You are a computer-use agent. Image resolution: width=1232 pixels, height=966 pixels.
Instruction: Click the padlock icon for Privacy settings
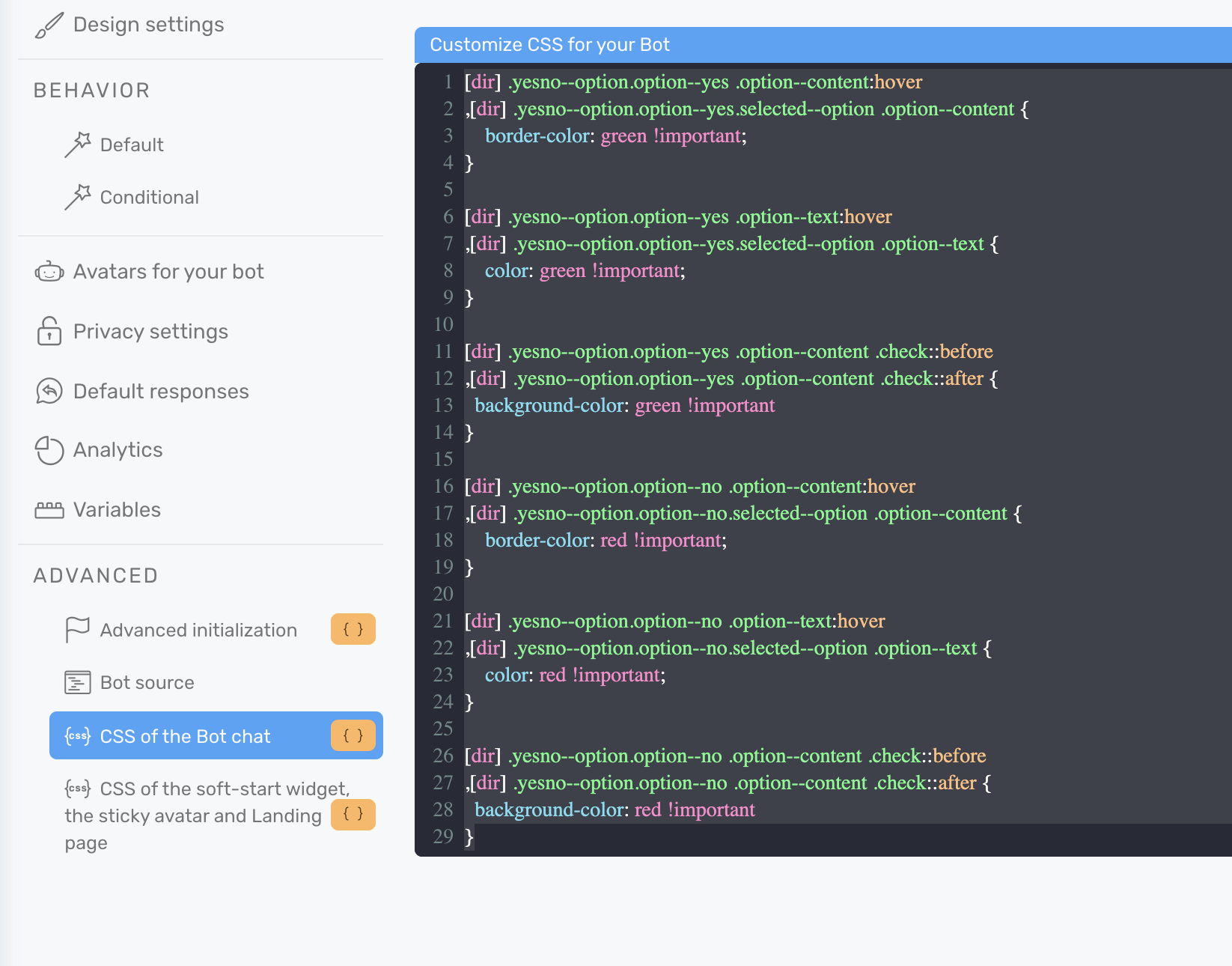[x=49, y=331]
